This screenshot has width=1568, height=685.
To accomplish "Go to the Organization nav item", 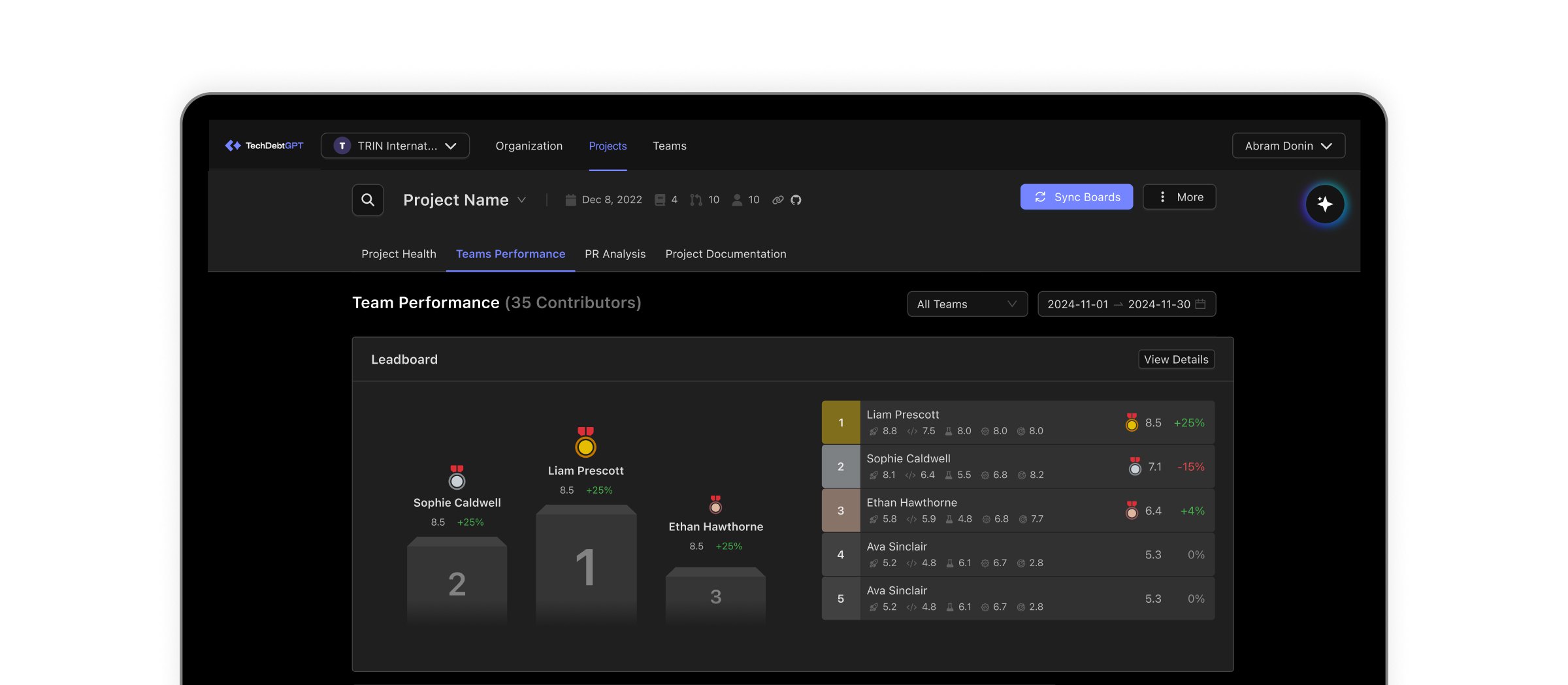I will pos(529,146).
